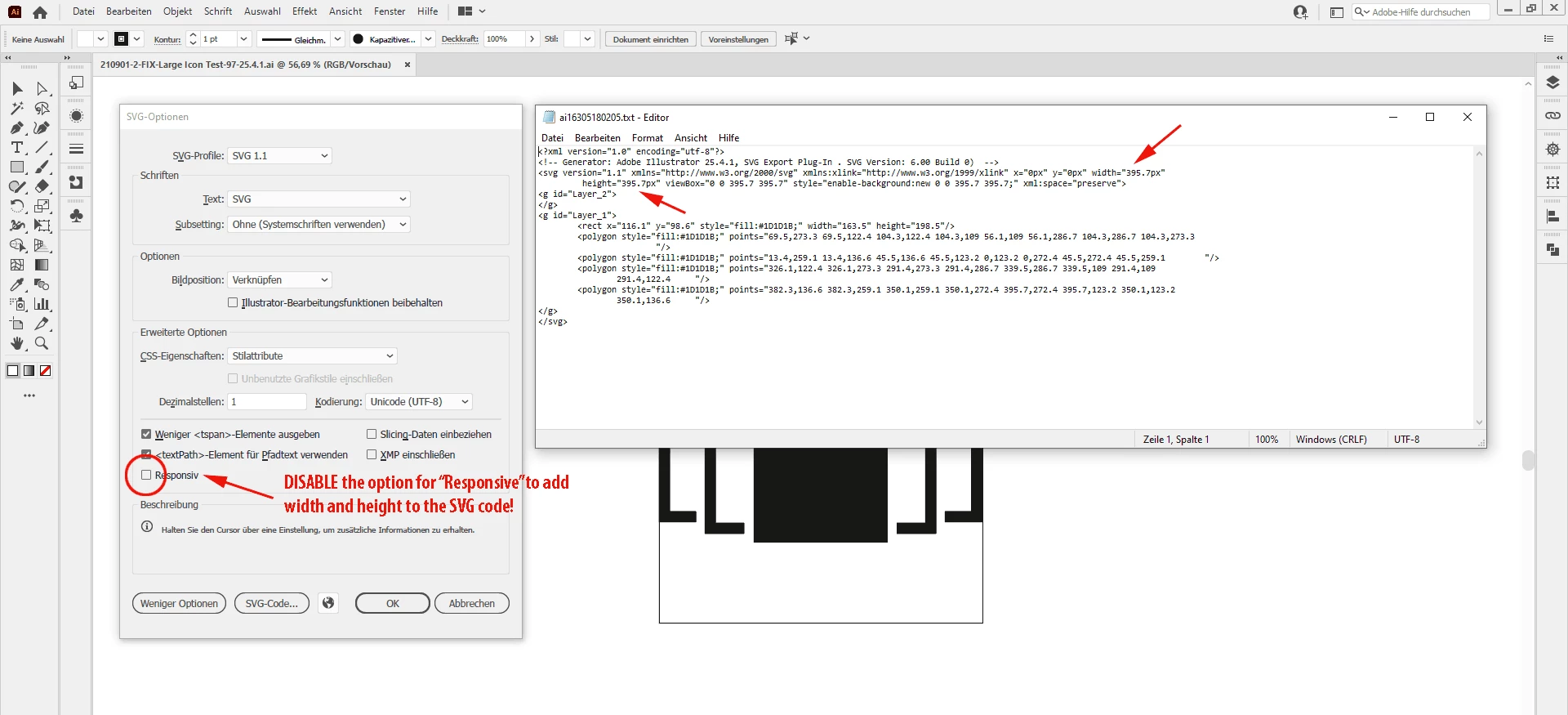Choose the Pen tool

pos(17,127)
